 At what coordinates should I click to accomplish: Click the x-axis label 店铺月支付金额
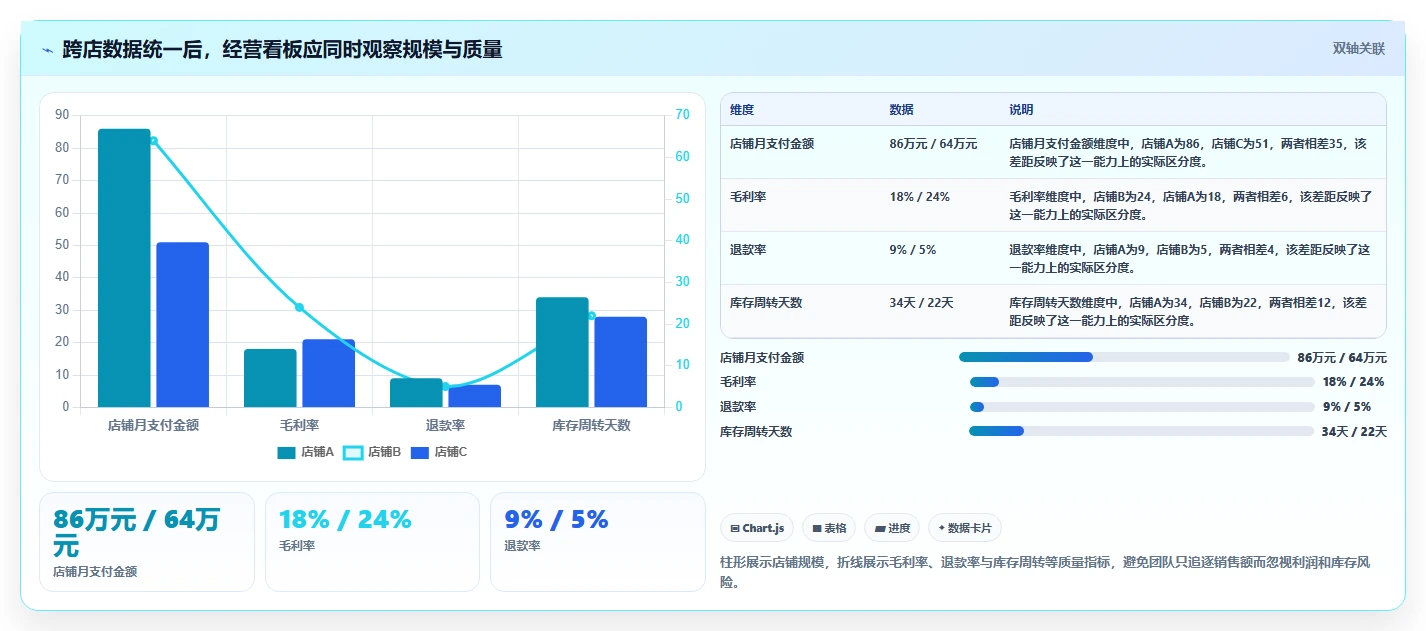(153, 425)
